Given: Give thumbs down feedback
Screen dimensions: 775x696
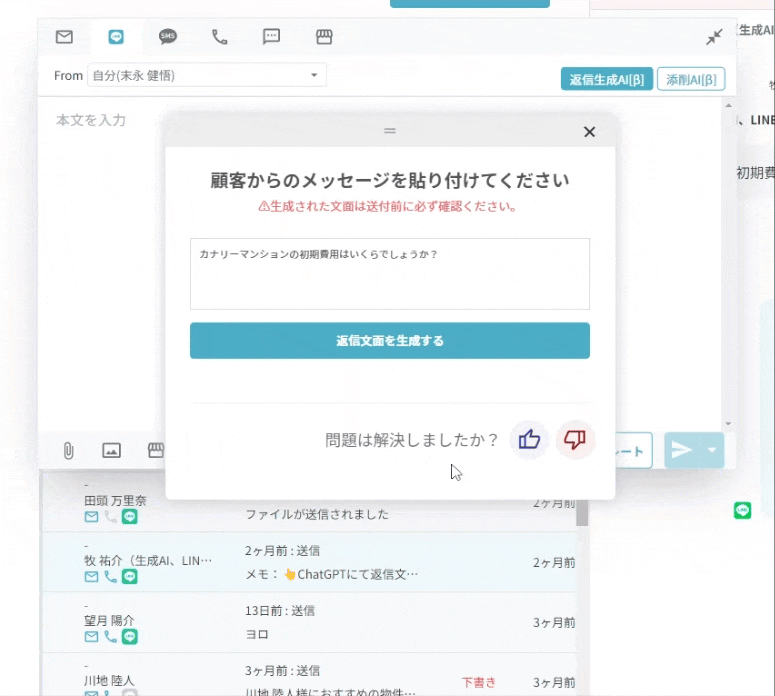Looking at the screenshot, I should click(575, 439).
